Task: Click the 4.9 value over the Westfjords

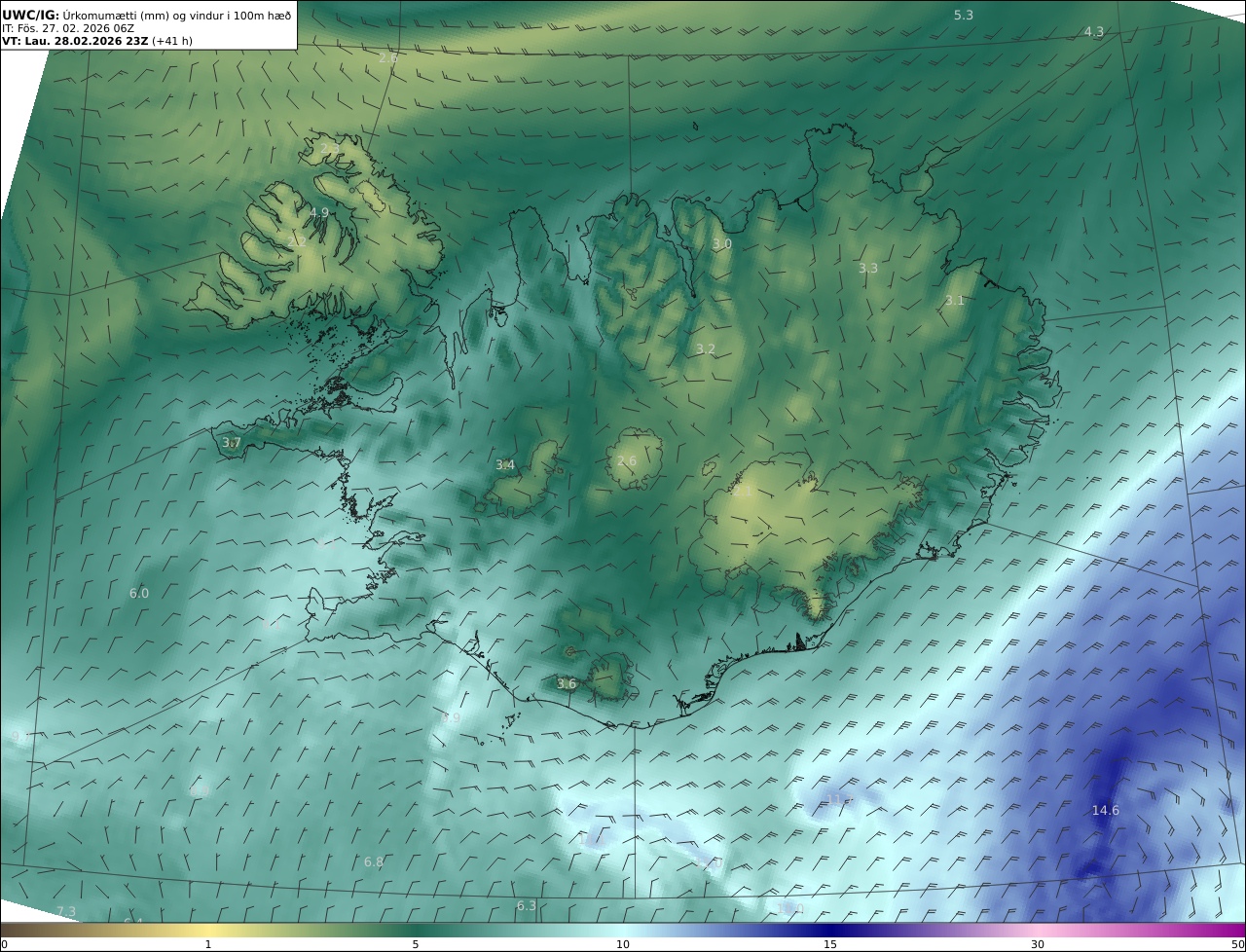Action: [319, 212]
